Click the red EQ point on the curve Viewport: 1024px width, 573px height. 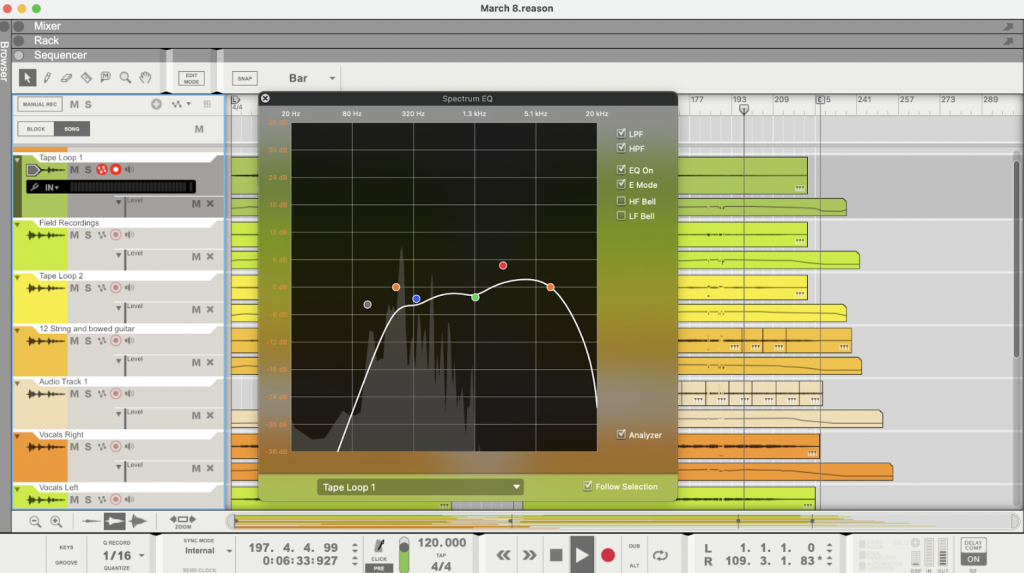503,265
